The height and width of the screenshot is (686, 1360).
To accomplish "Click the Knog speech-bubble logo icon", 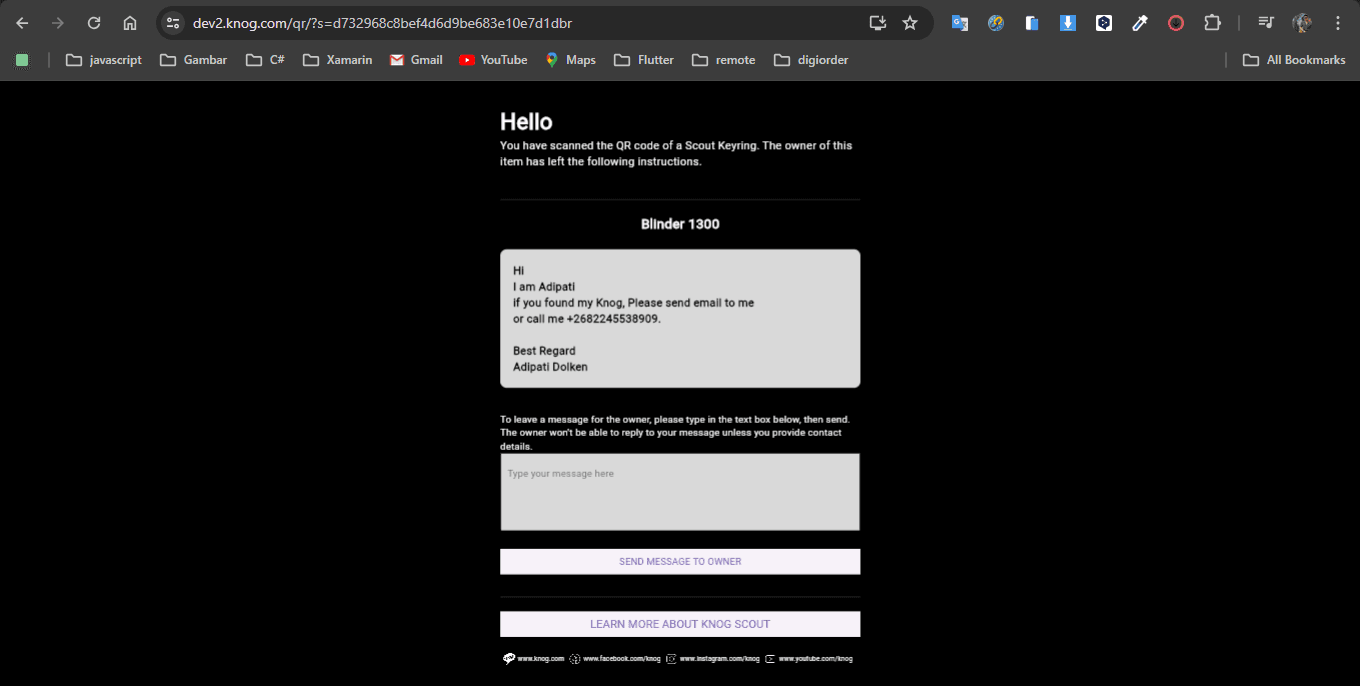I will 509,659.
